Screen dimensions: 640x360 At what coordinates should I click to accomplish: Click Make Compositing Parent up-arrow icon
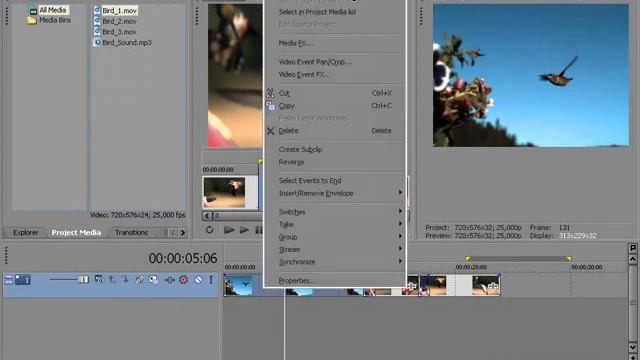[x=112, y=280]
